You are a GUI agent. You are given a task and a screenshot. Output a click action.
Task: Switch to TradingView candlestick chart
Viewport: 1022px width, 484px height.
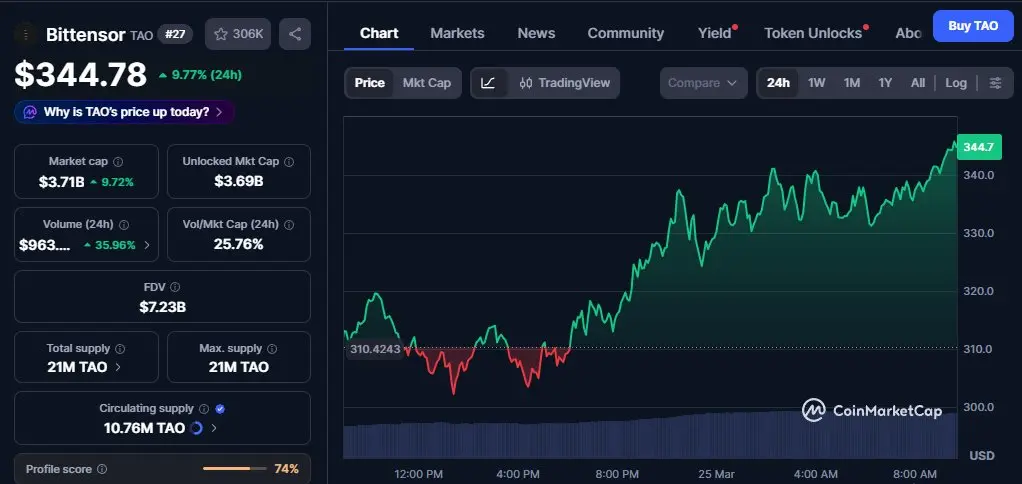tap(564, 83)
